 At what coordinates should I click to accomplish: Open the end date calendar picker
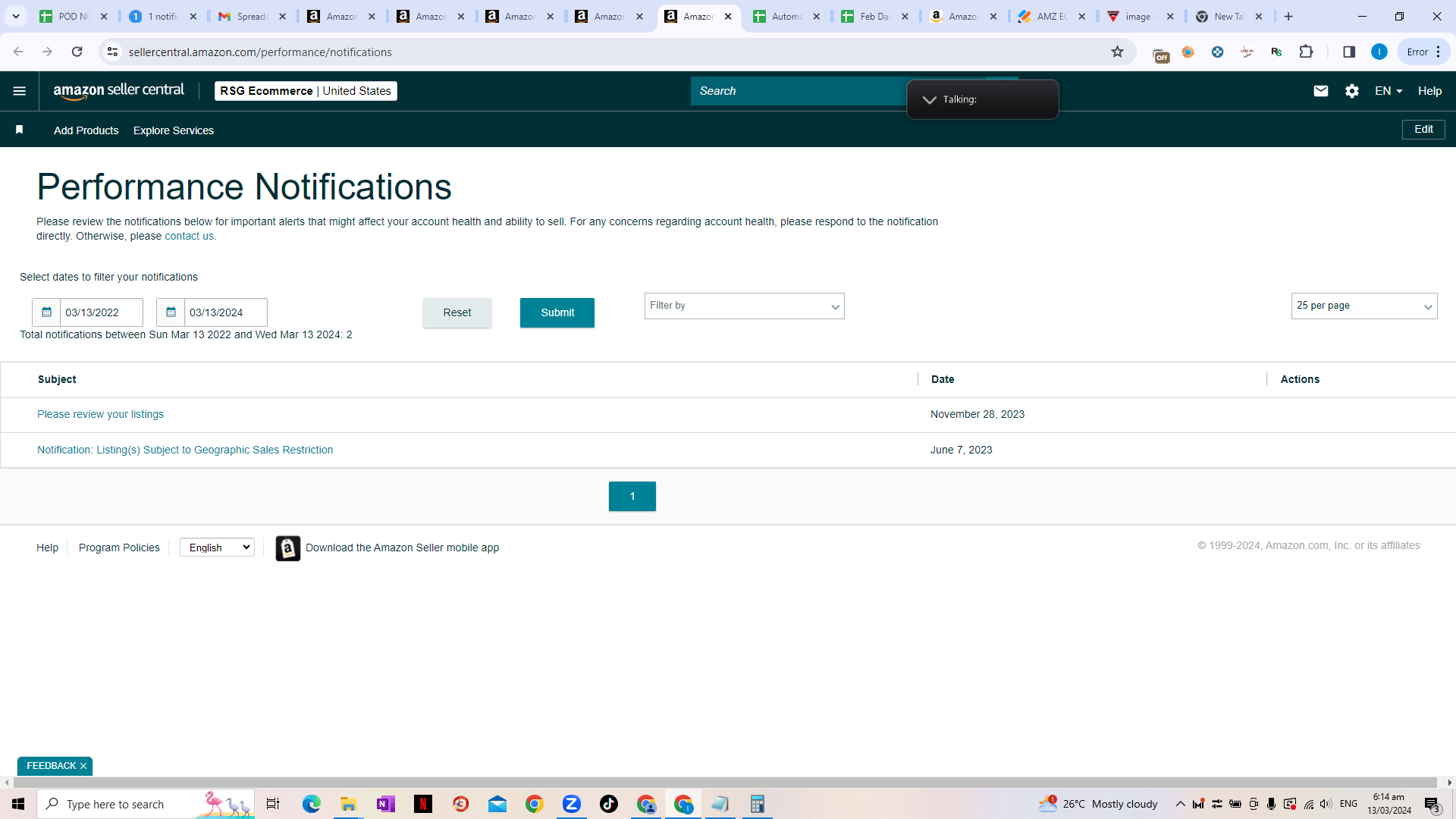coord(171,312)
